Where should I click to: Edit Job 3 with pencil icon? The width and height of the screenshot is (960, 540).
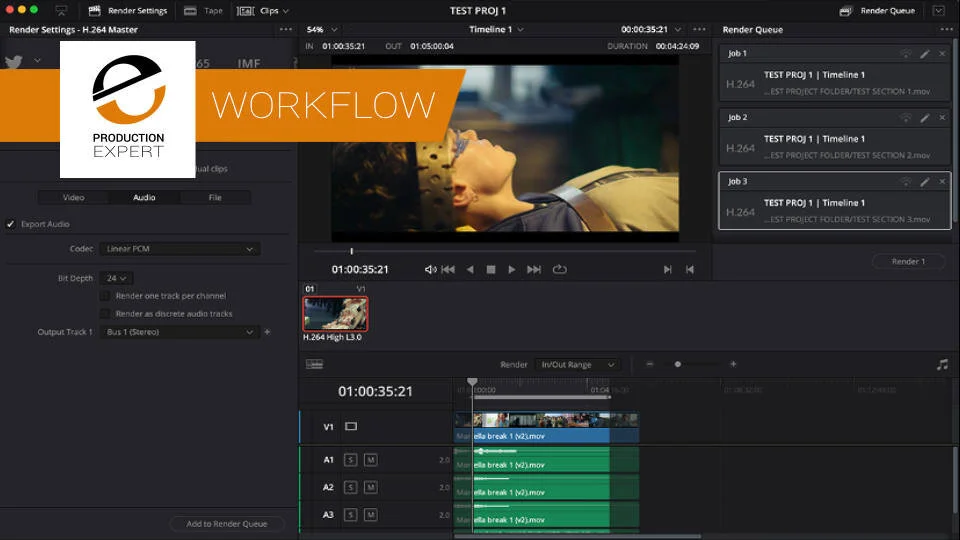pyautogui.click(x=924, y=182)
